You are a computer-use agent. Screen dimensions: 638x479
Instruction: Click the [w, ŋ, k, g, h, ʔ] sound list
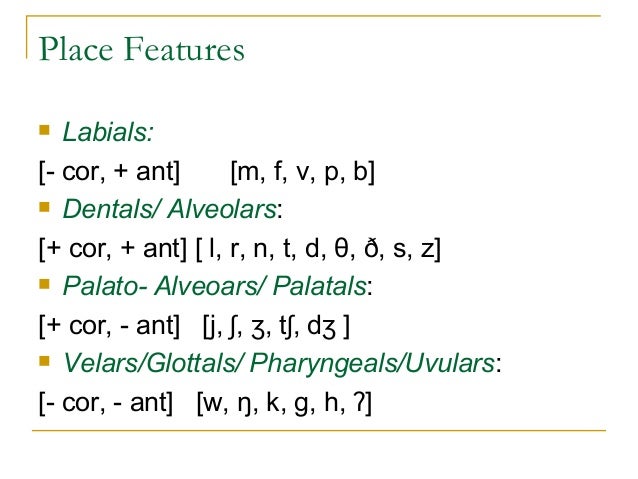tap(284, 405)
